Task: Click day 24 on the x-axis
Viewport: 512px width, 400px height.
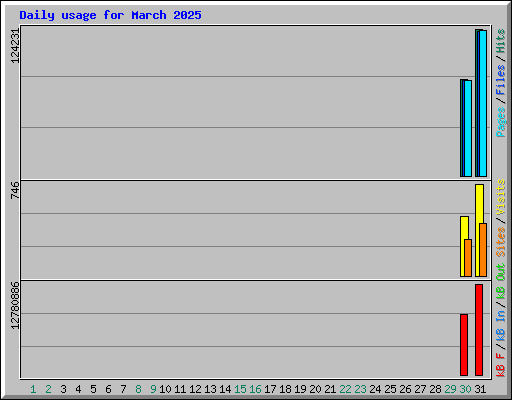Action: coord(375,389)
